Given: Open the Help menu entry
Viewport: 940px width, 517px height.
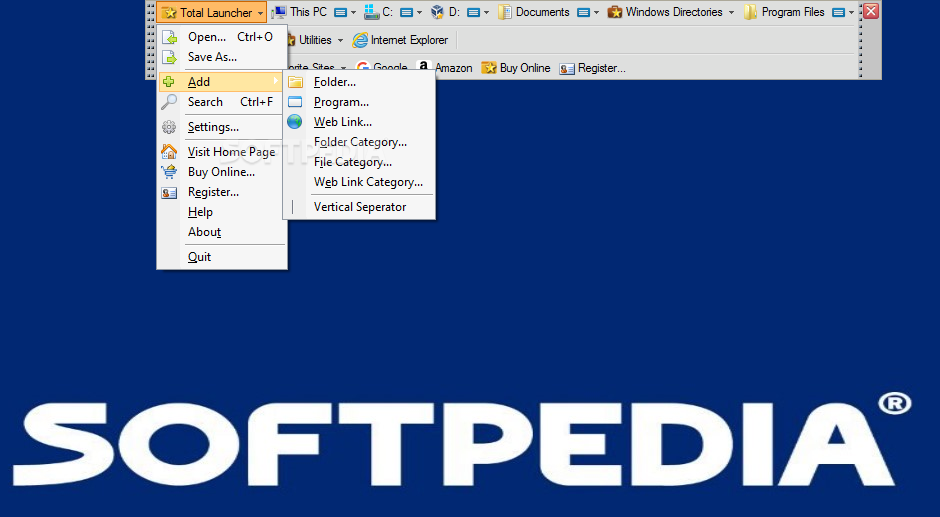Looking at the screenshot, I should click(x=222, y=212).
